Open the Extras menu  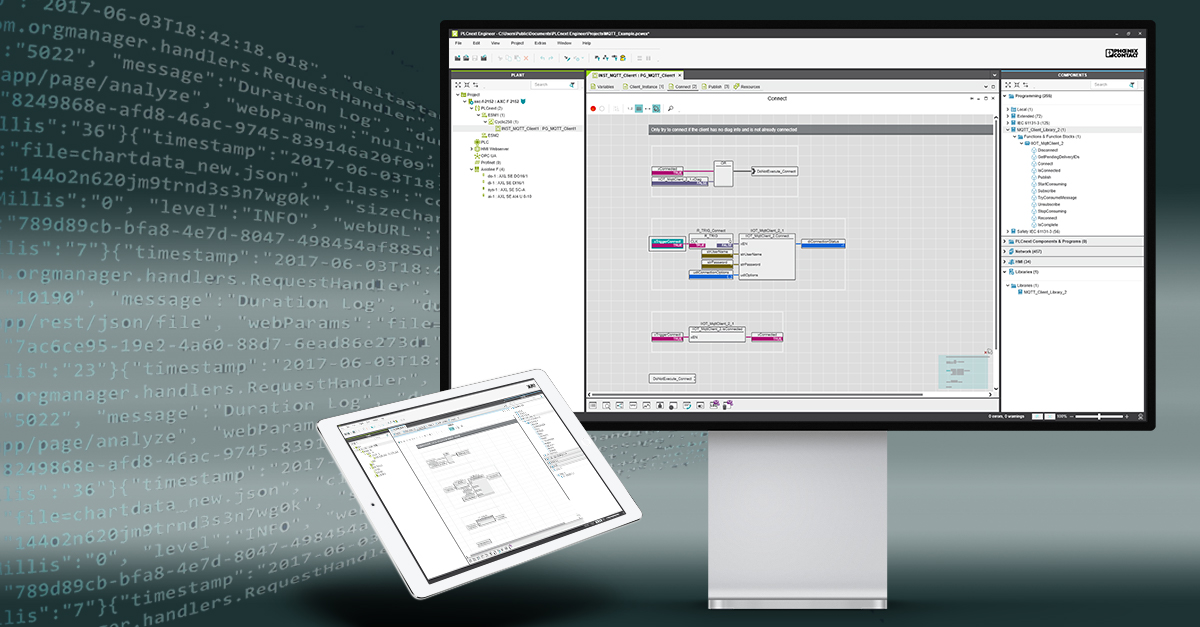click(x=540, y=43)
